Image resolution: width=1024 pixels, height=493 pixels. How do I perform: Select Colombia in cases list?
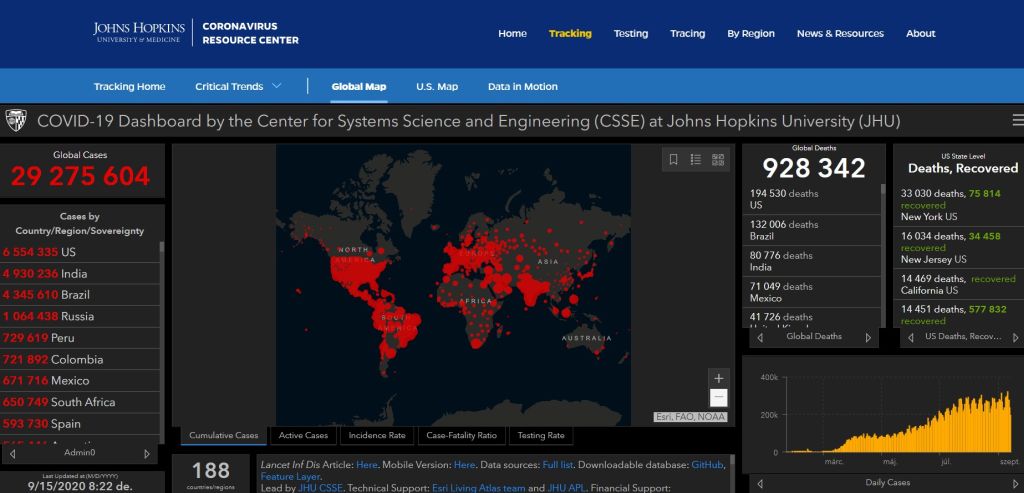[x=80, y=359]
